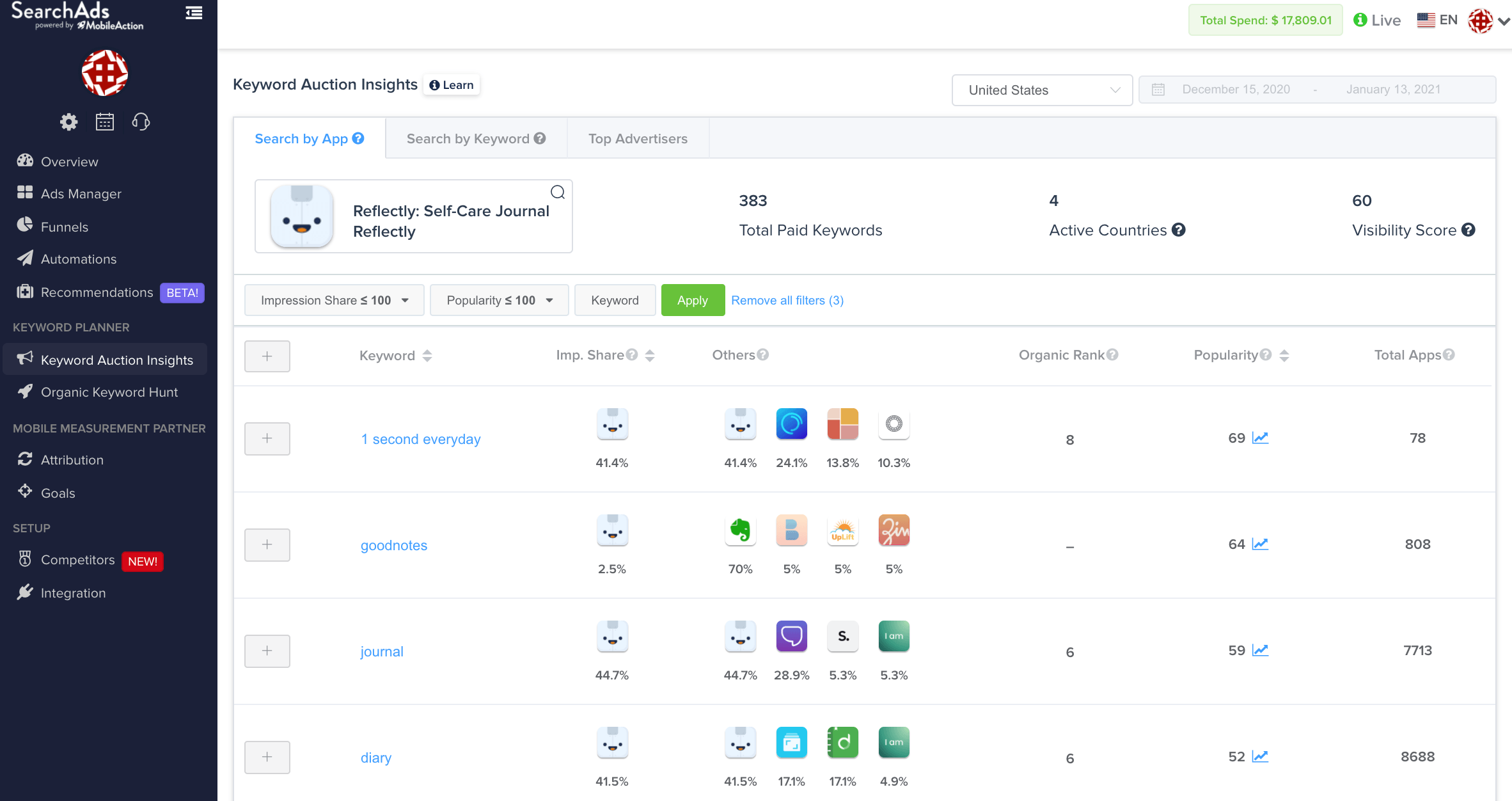
Task: Click the UpLift app icon in goodnotes row
Action: (x=843, y=530)
